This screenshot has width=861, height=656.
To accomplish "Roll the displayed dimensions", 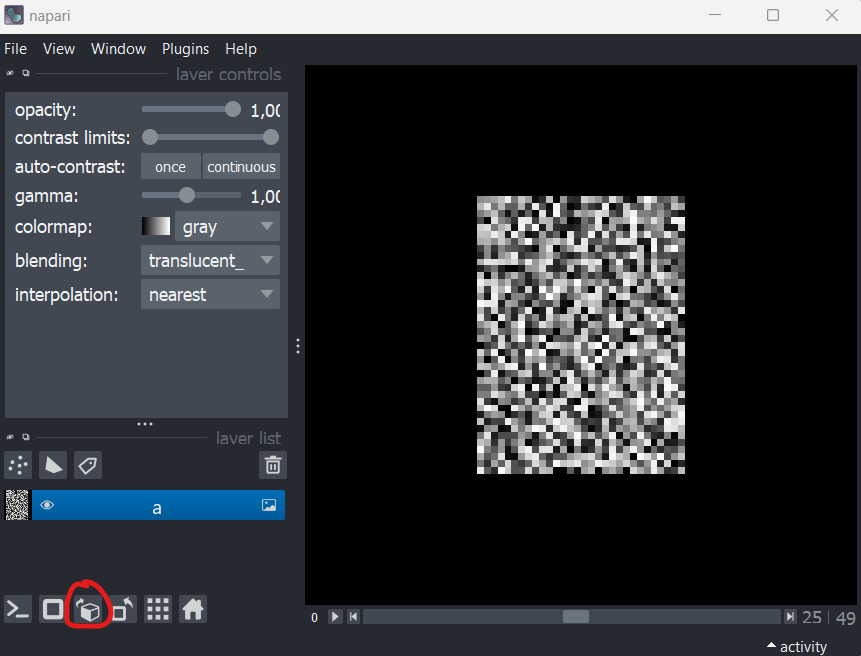I will (x=88, y=608).
